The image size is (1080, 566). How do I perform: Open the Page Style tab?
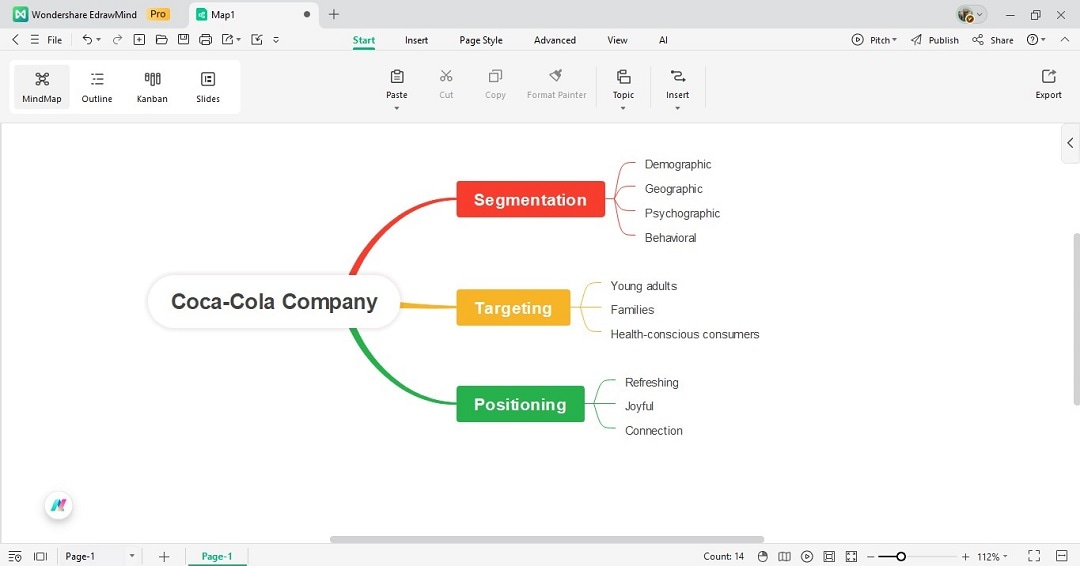(x=481, y=40)
